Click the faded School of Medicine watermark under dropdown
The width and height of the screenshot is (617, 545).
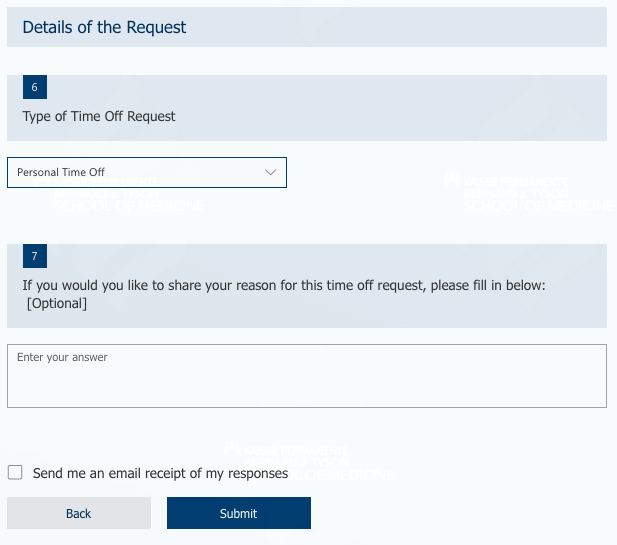tap(129, 206)
